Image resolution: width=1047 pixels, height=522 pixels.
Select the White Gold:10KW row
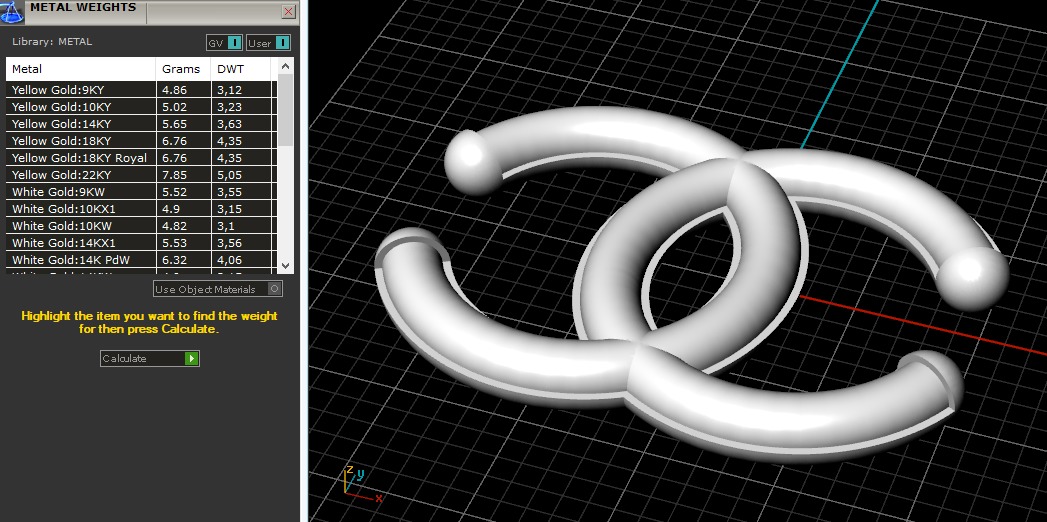pyautogui.click(x=141, y=226)
